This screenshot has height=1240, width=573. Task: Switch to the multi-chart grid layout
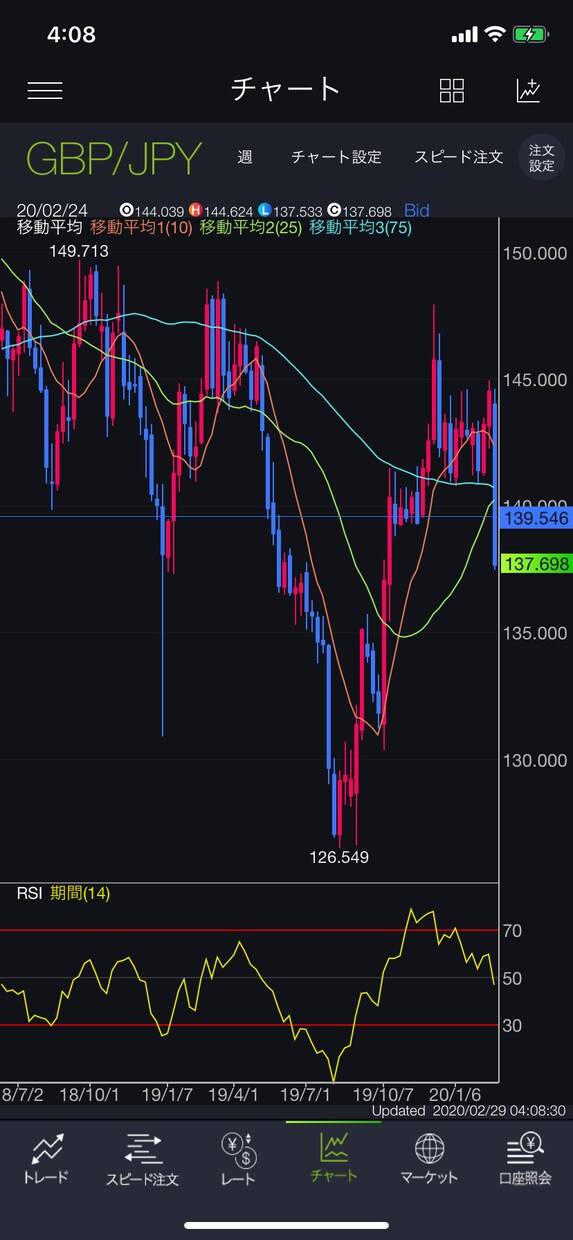(452, 90)
